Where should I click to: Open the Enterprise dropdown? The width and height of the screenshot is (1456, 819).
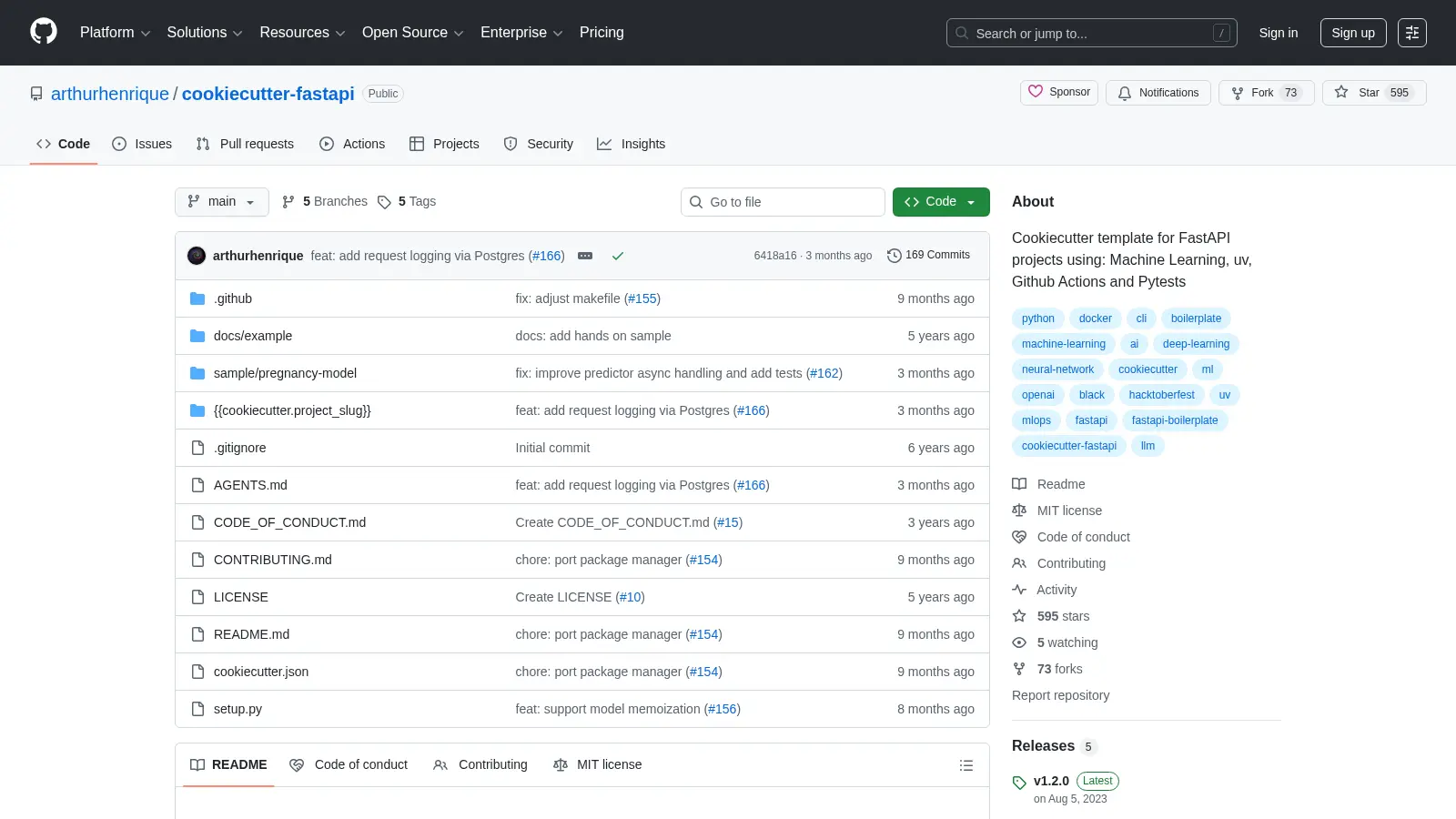click(521, 33)
